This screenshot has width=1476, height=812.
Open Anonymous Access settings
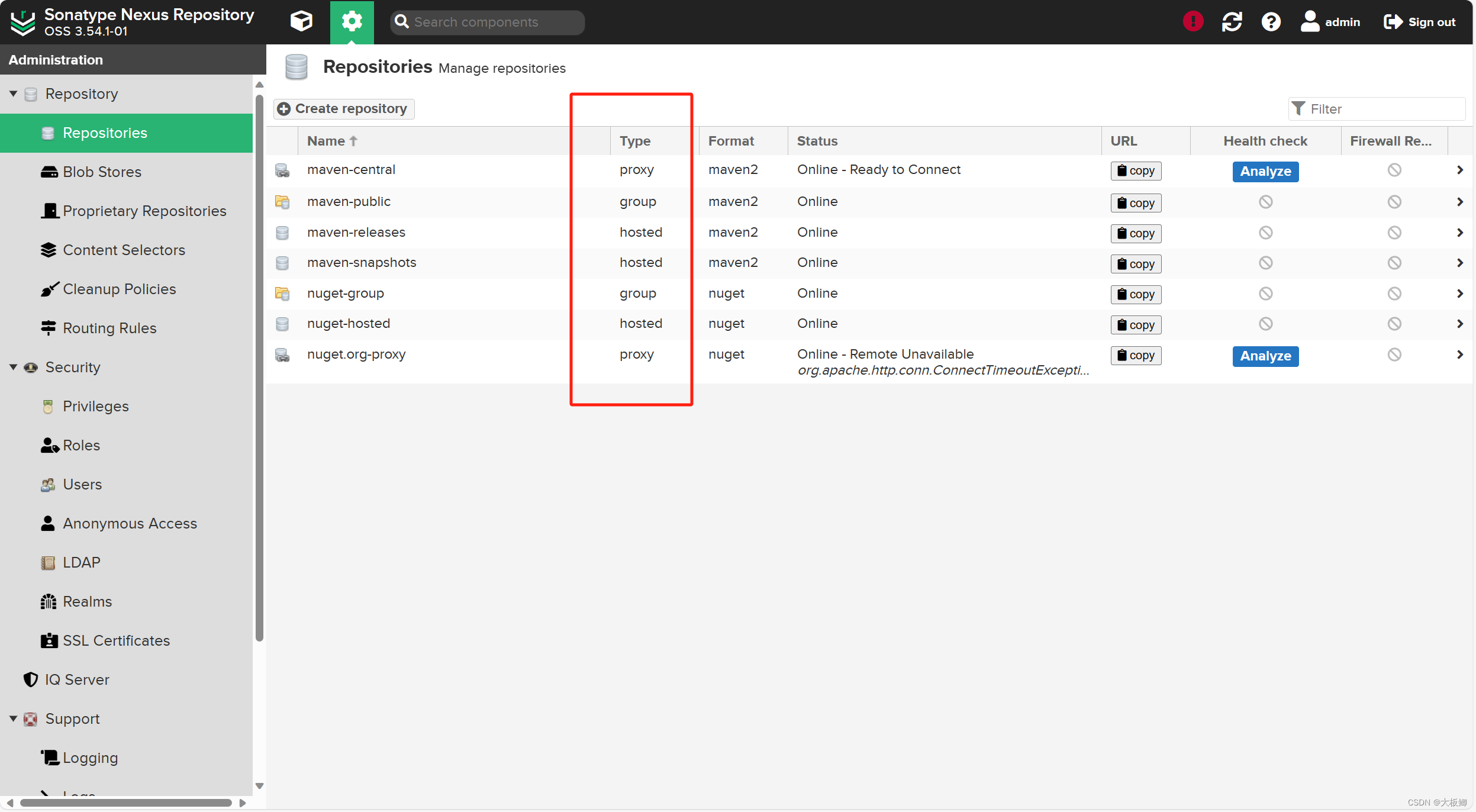click(126, 523)
